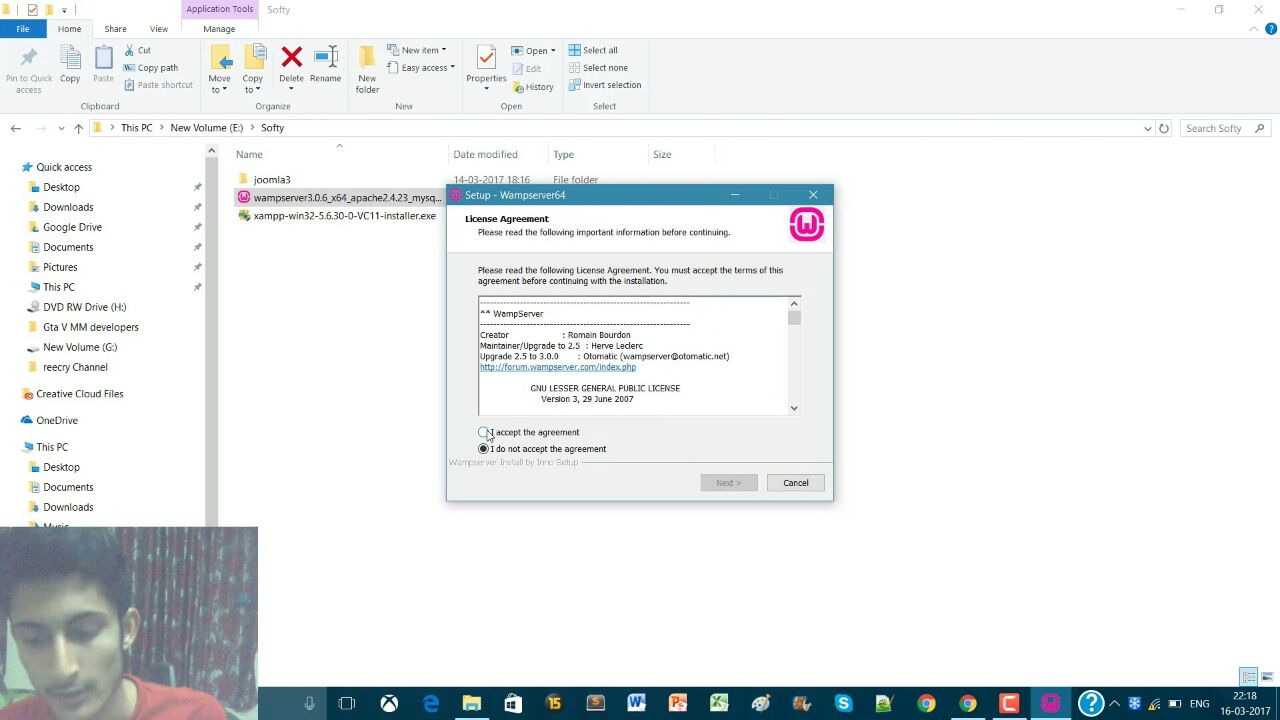Click the WampServer logo in setup header
The image size is (1280, 720).
pyautogui.click(x=807, y=225)
